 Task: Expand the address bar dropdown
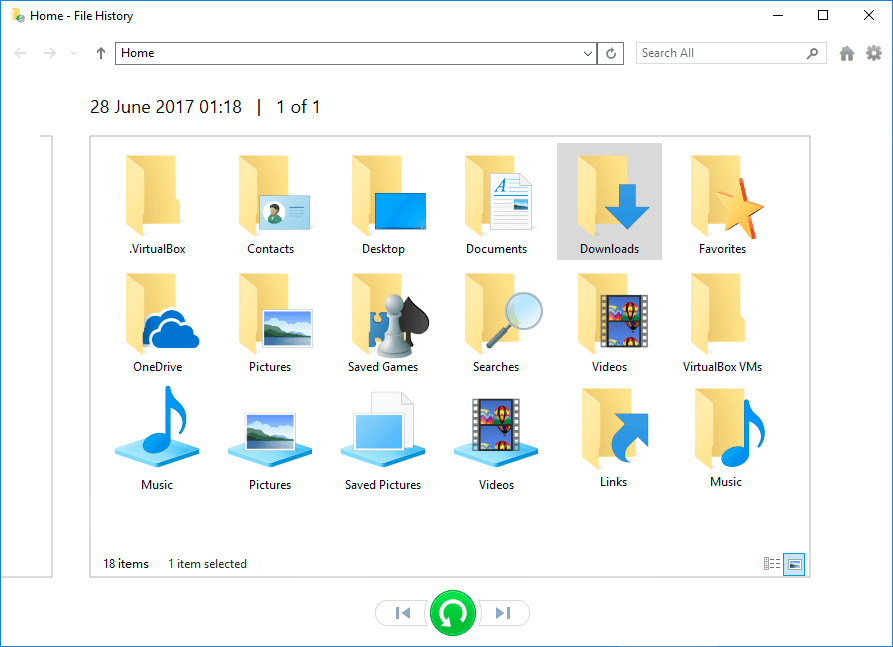click(x=588, y=53)
